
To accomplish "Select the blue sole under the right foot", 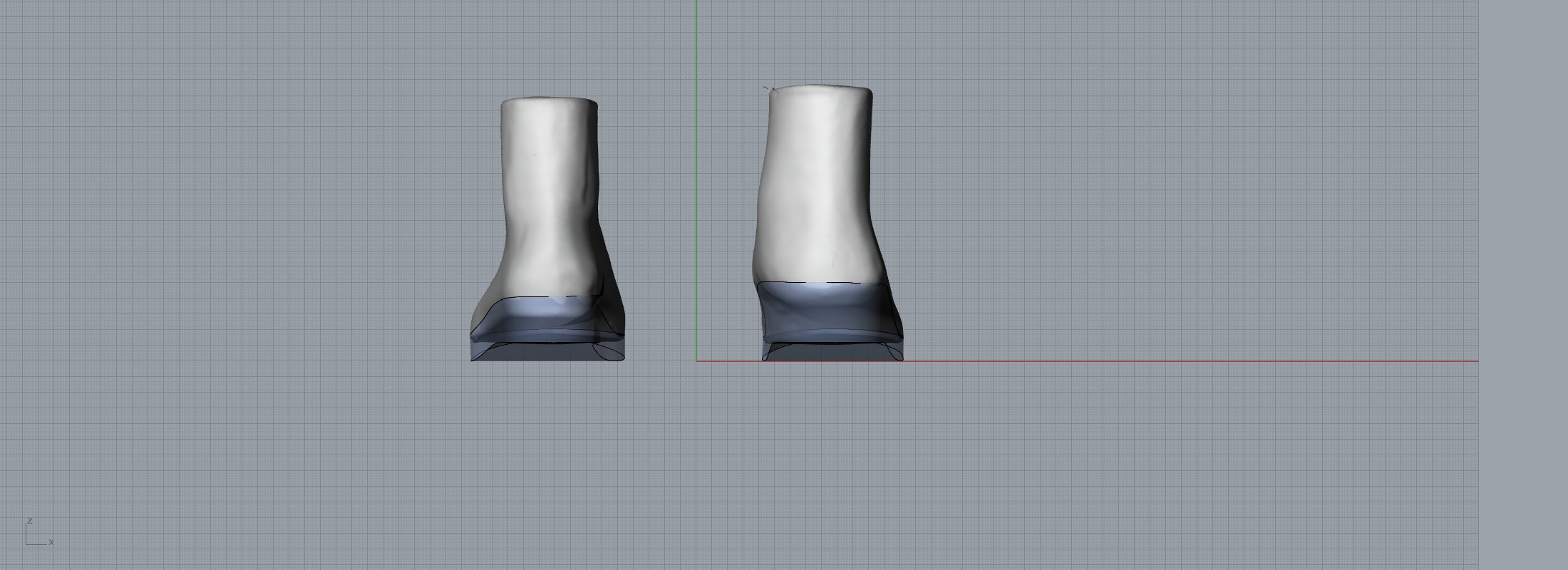I will pos(827,310).
